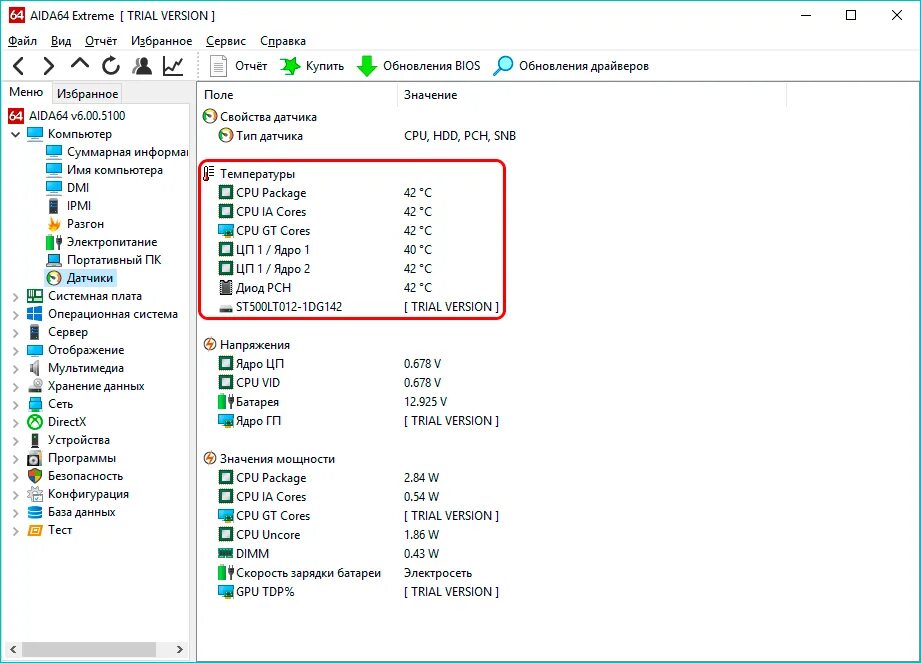Click the Батарея voltage row value 12.925 V
Viewport: 921px width, 663px height.
tap(425, 402)
